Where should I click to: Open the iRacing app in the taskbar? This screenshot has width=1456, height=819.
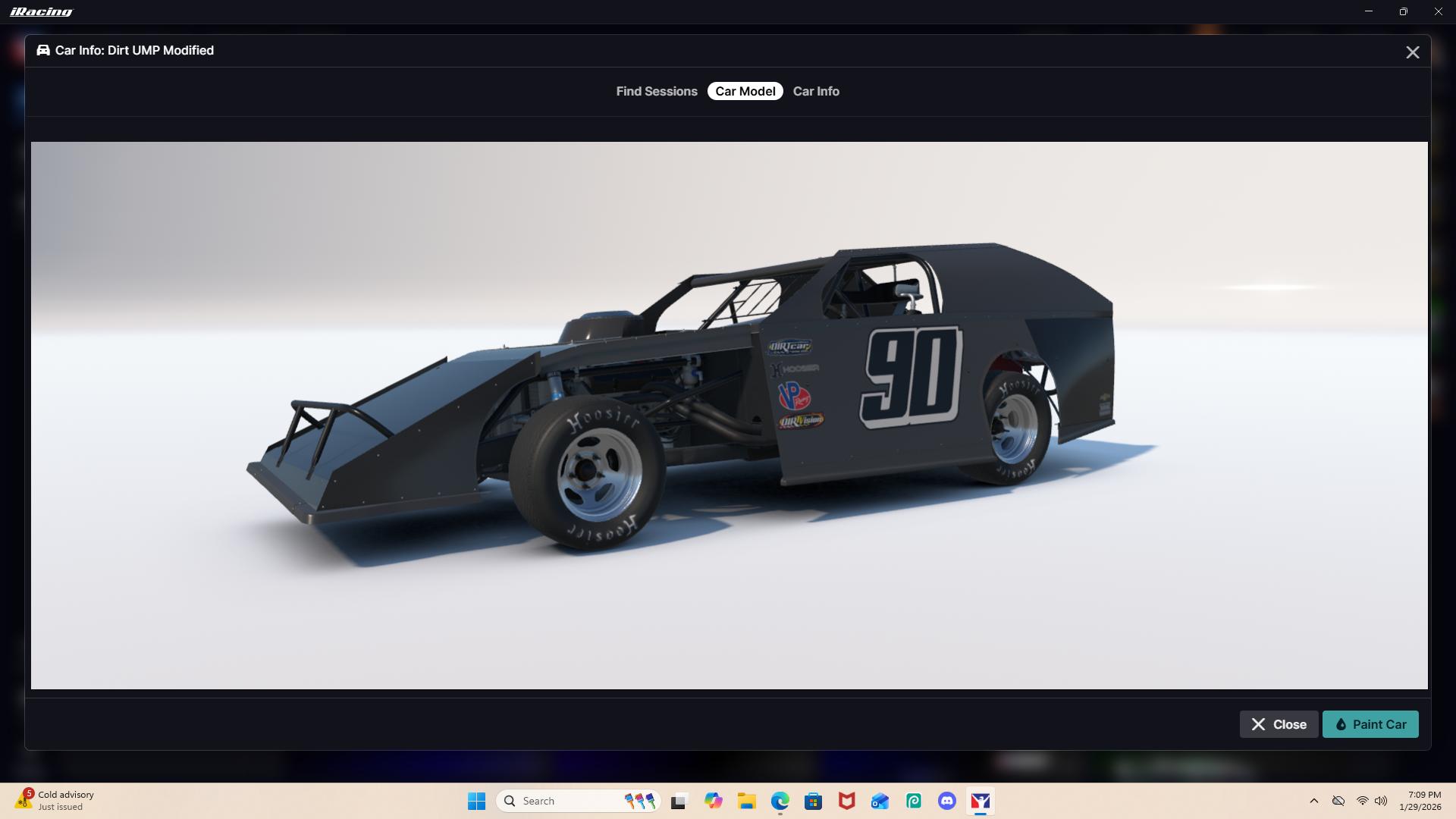[981, 801]
